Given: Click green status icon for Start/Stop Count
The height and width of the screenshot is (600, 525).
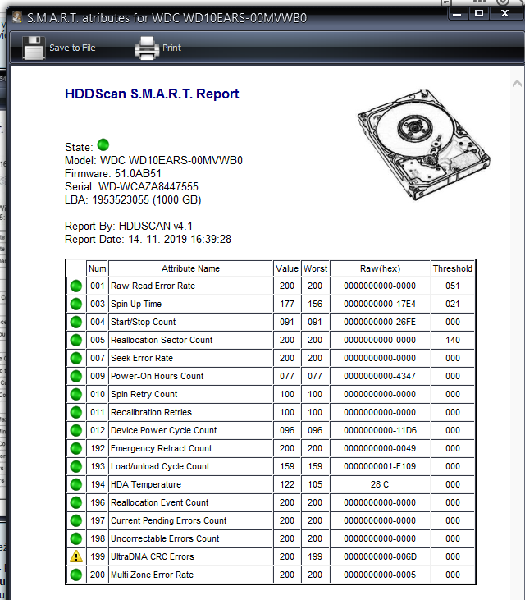Looking at the screenshot, I should [76, 322].
